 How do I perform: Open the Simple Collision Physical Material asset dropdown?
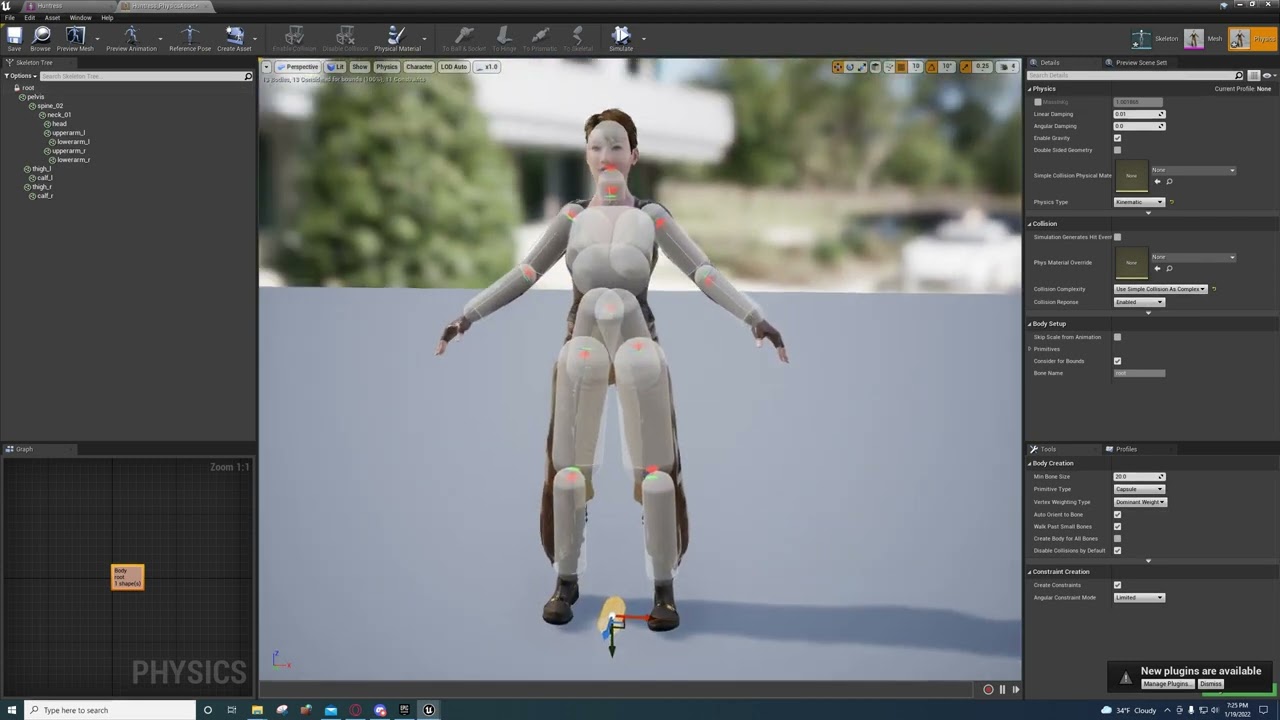tap(1194, 170)
